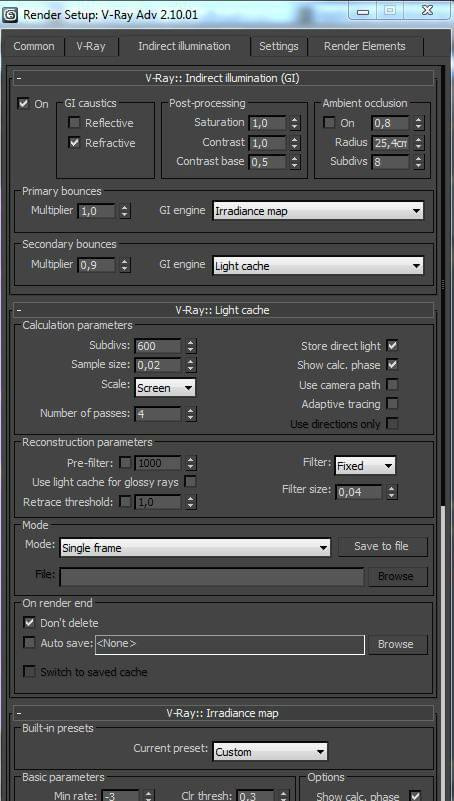Switch to the Render Elements tab
The width and height of the screenshot is (454, 801).
pyautogui.click(x=364, y=46)
